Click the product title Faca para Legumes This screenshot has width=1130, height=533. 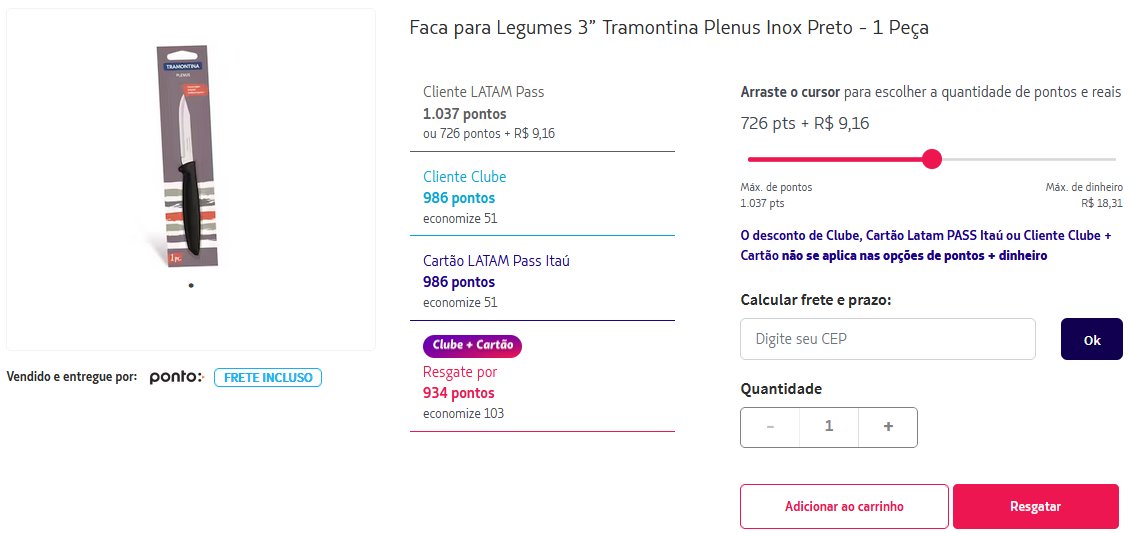pyautogui.click(x=669, y=28)
